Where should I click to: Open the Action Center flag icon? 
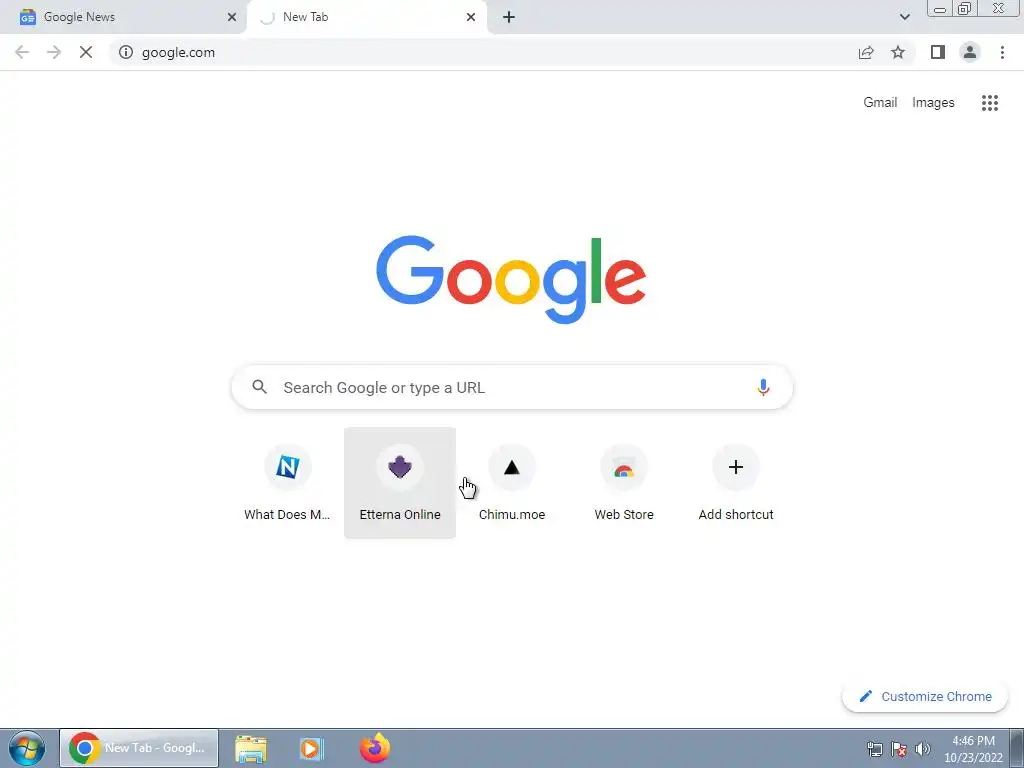coord(899,749)
